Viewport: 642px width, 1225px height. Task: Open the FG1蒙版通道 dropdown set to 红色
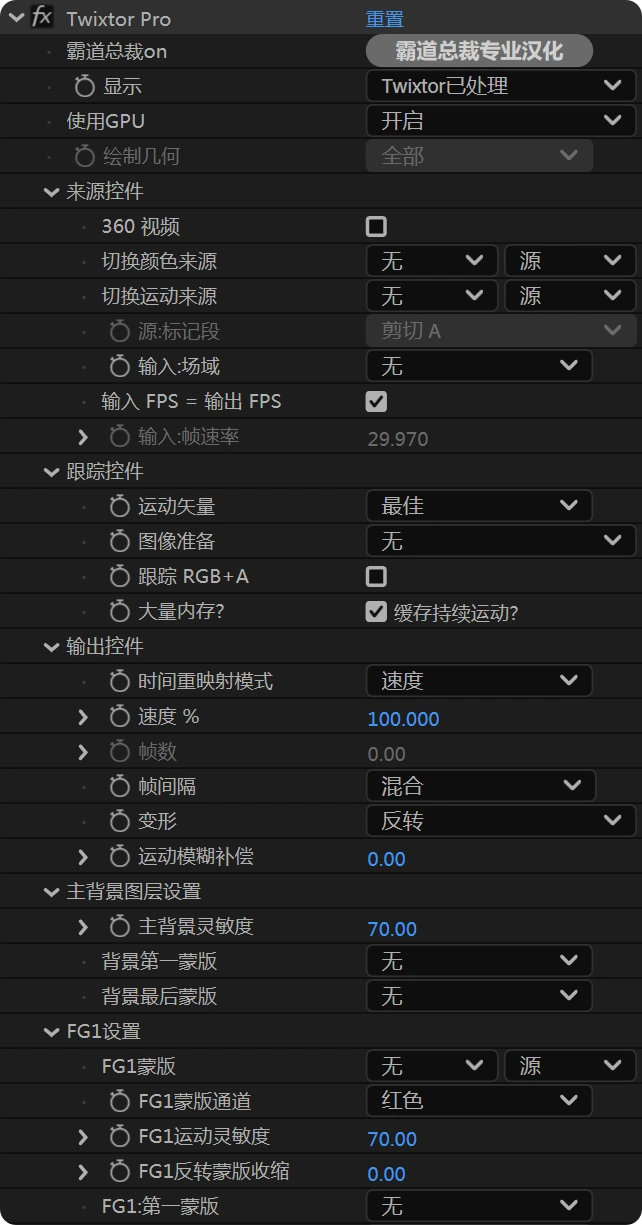tap(479, 1101)
